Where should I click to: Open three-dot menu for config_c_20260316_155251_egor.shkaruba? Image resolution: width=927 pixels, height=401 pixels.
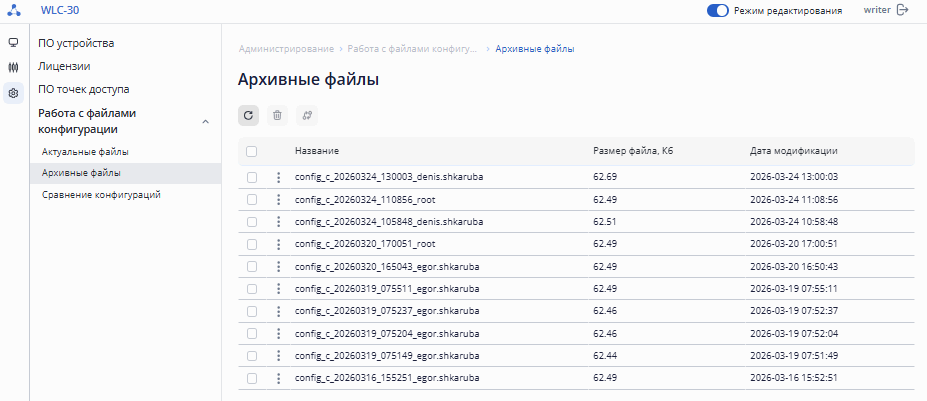coord(278,378)
